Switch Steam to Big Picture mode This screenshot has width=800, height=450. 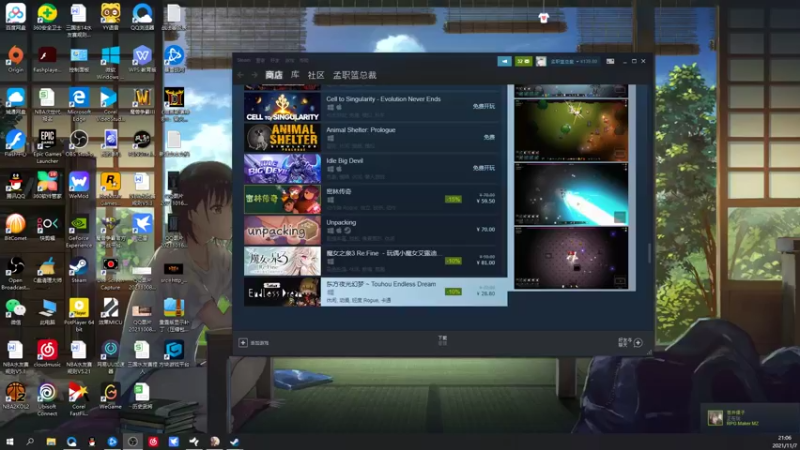point(610,61)
